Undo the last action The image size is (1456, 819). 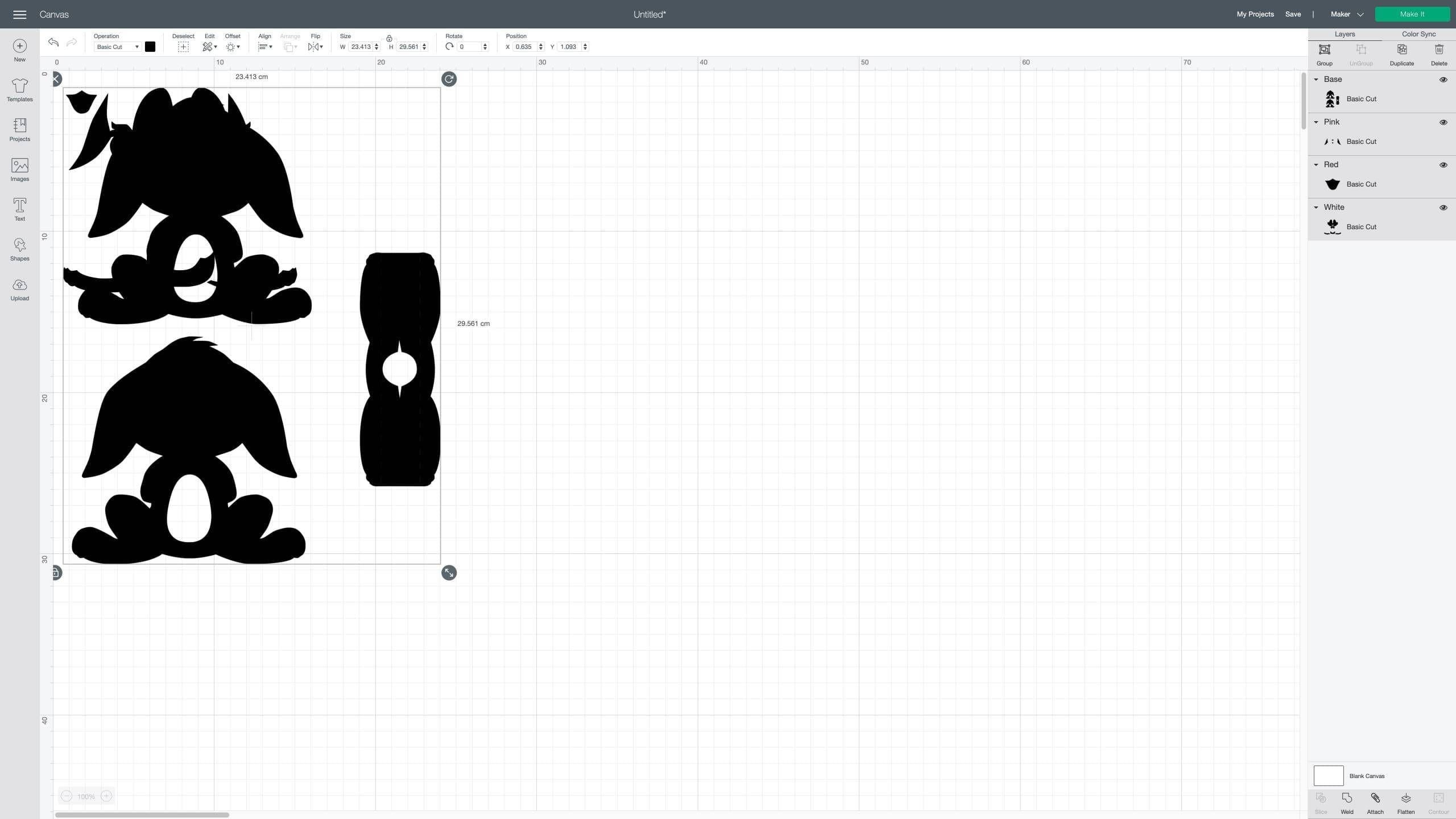tap(53, 42)
